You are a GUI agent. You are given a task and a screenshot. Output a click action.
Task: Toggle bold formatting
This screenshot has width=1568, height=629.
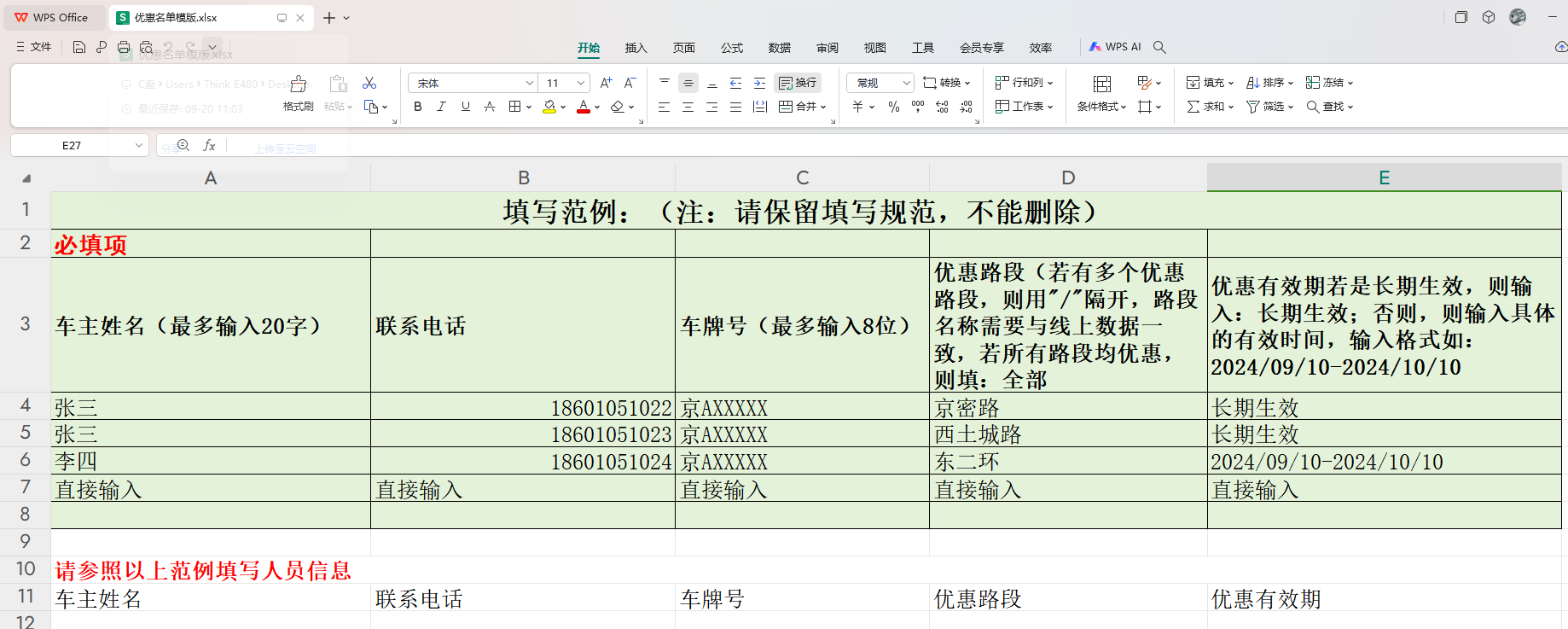click(x=417, y=107)
